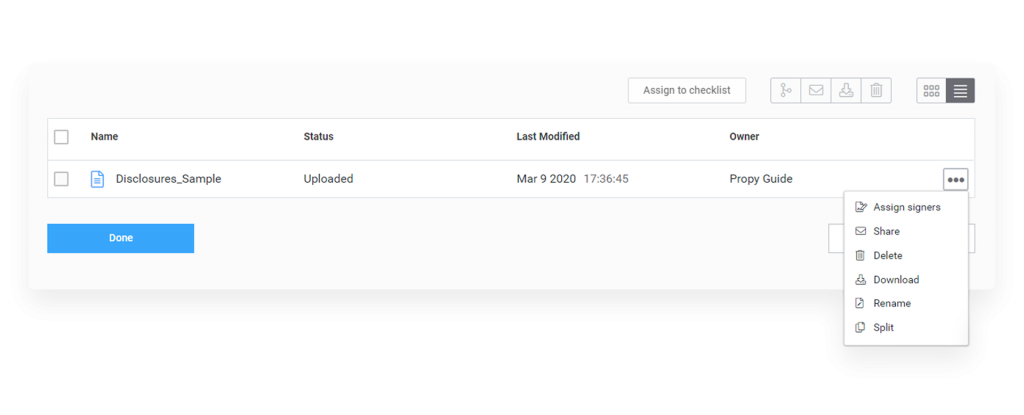Open the three-dot row actions menu

[956, 180]
